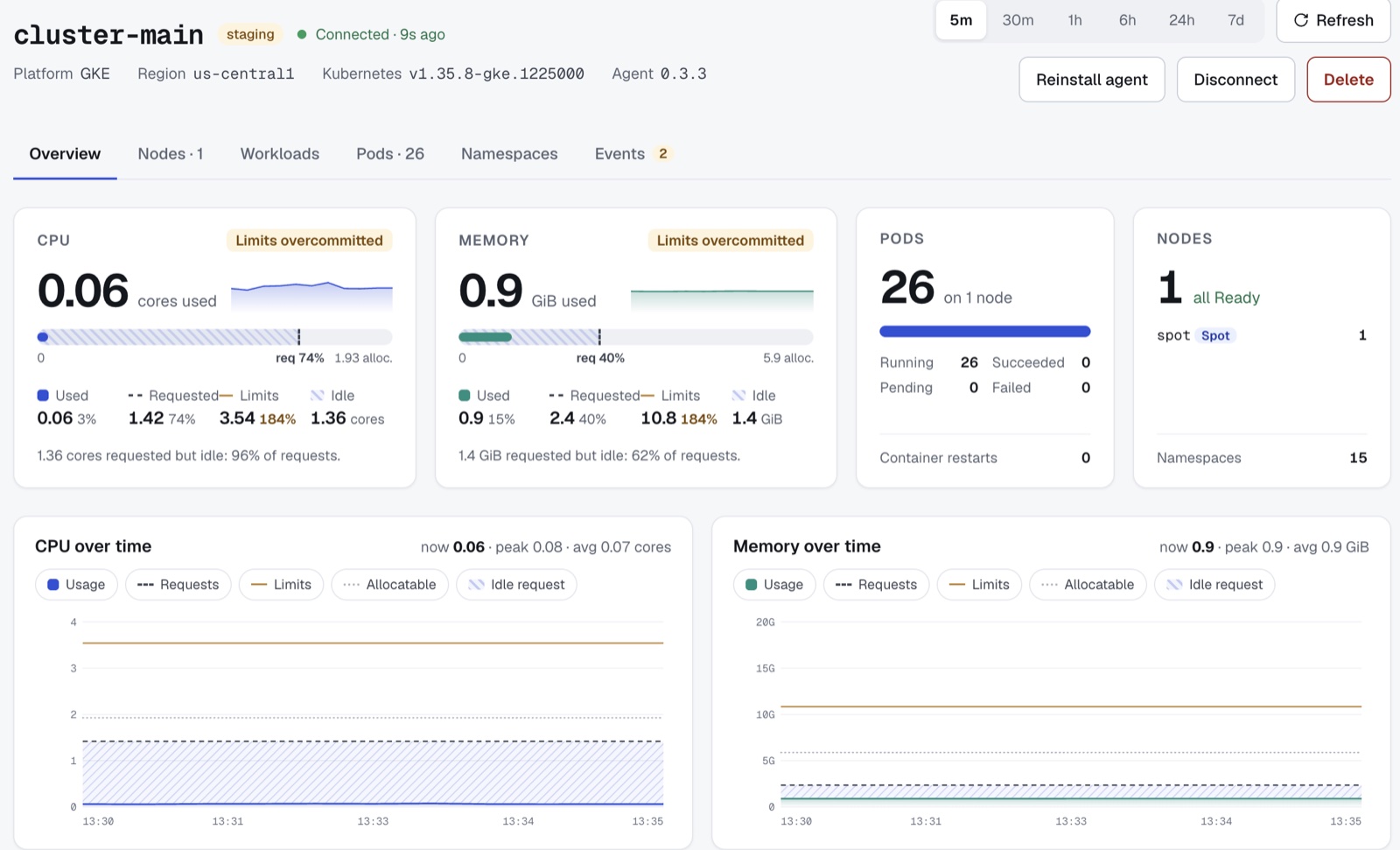
Task: Click the Spot badge in Nodes card
Action: [x=1215, y=336]
